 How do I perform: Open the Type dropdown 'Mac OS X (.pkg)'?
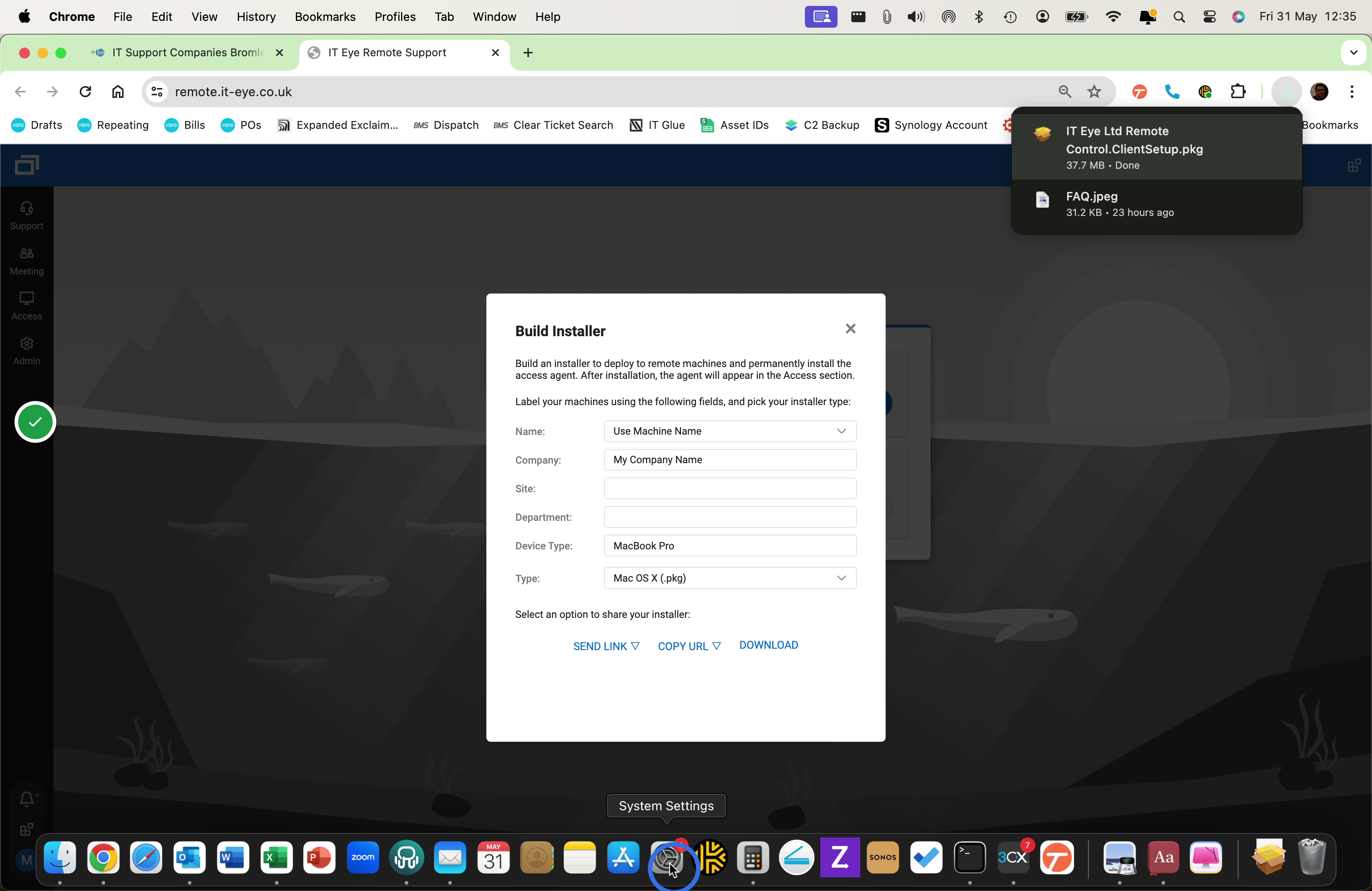click(730, 578)
